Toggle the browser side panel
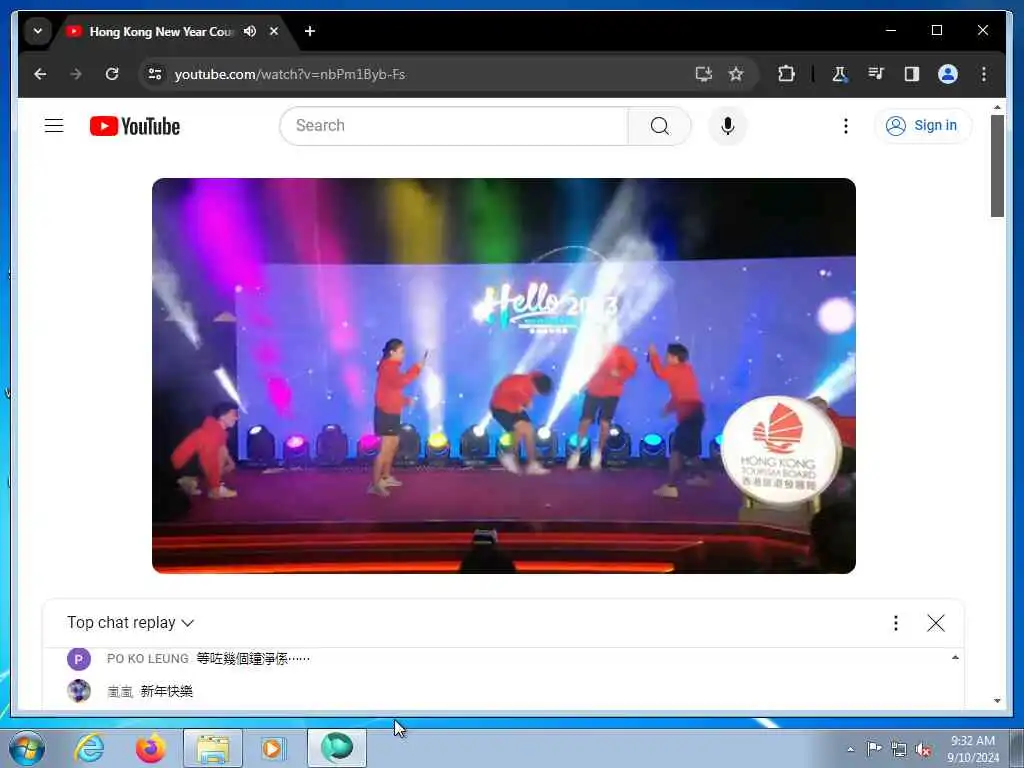This screenshot has width=1024, height=768. (x=912, y=74)
